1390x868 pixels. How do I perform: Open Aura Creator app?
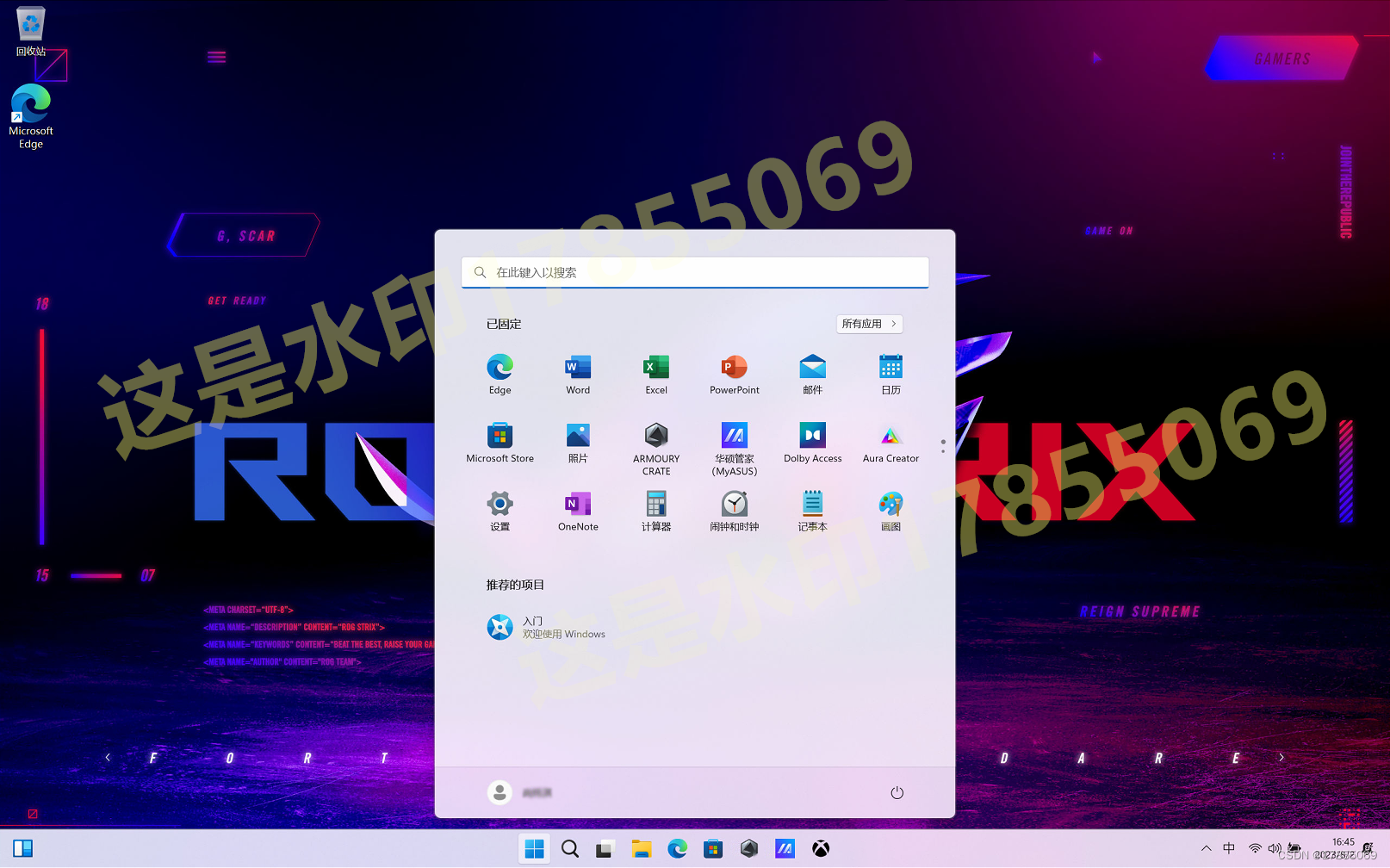[890, 443]
